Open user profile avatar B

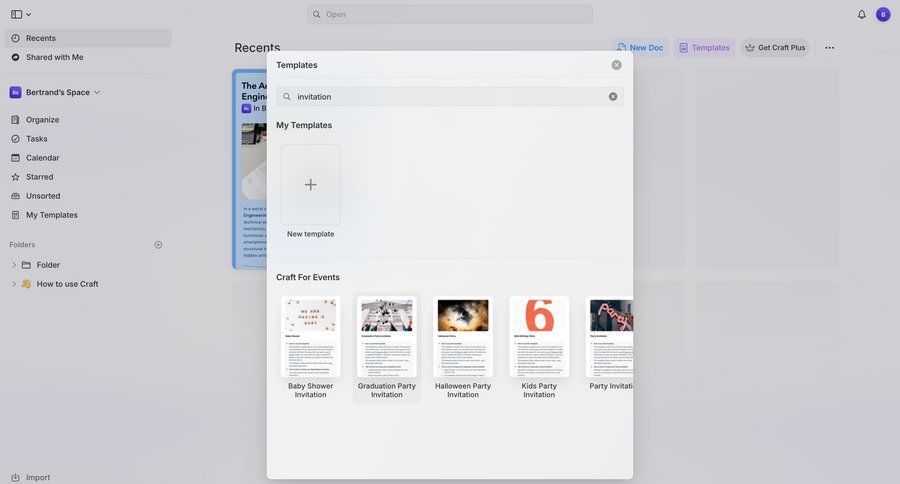(883, 14)
